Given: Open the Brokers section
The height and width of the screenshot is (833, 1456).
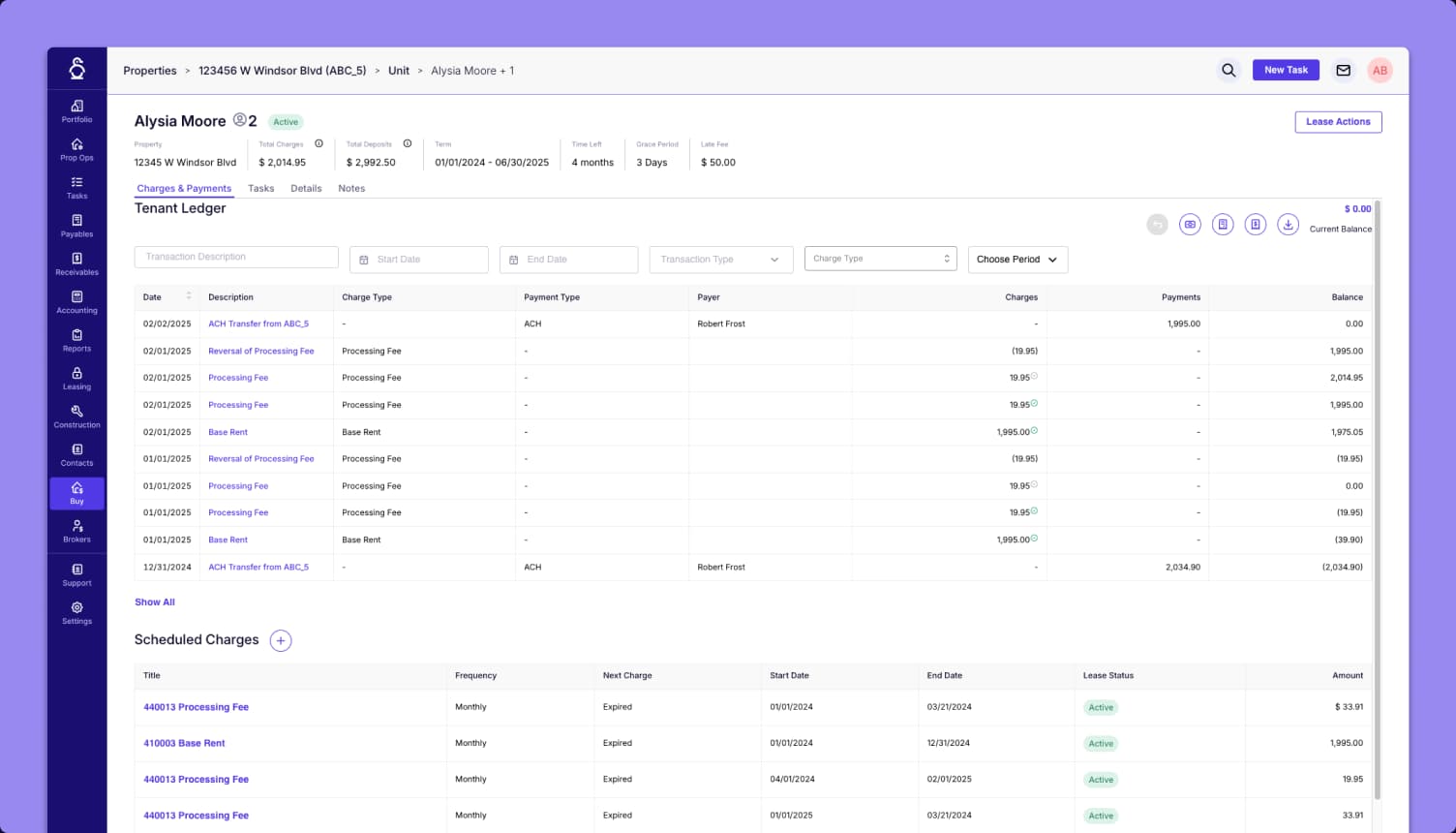Looking at the screenshot, I should point(76,531).
